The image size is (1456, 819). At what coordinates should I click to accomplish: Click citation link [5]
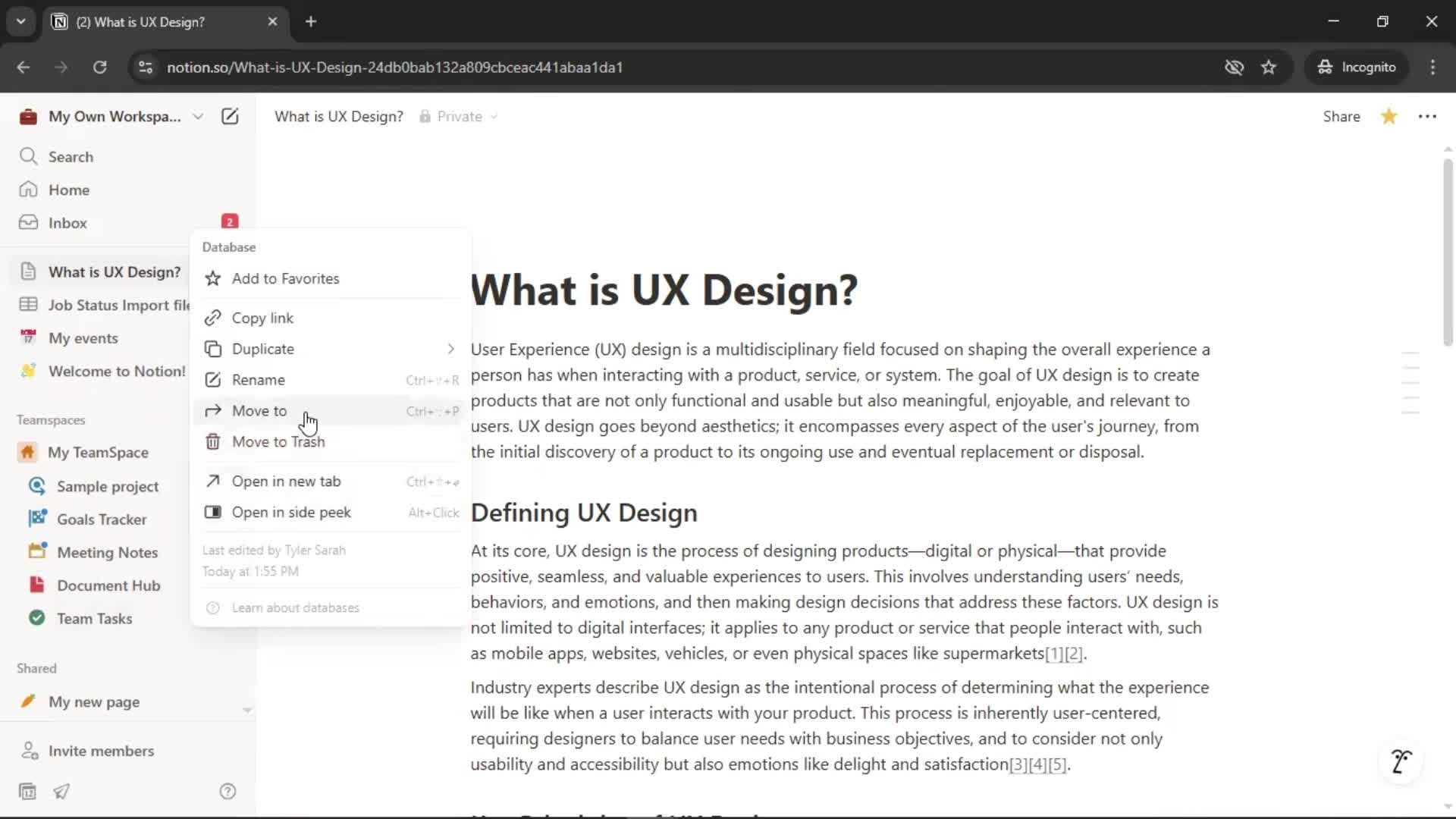click(x=1056, y=764)
